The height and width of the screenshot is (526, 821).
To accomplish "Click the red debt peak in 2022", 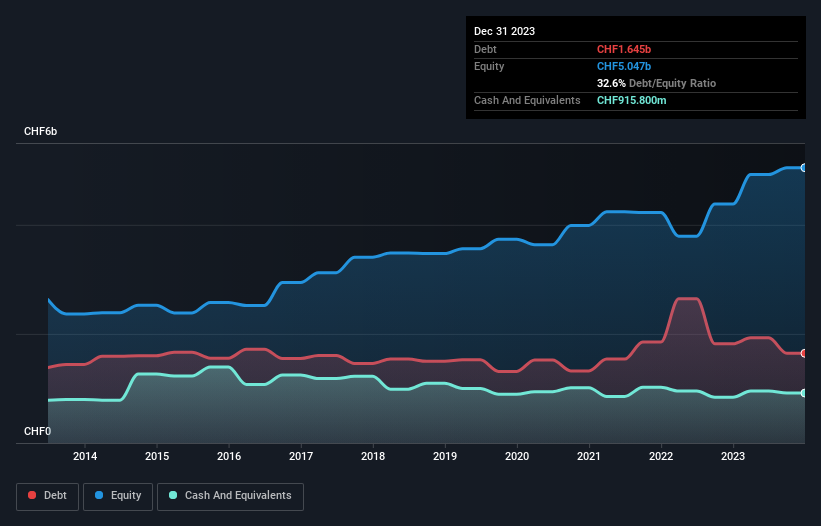I will tap(687, 299).
